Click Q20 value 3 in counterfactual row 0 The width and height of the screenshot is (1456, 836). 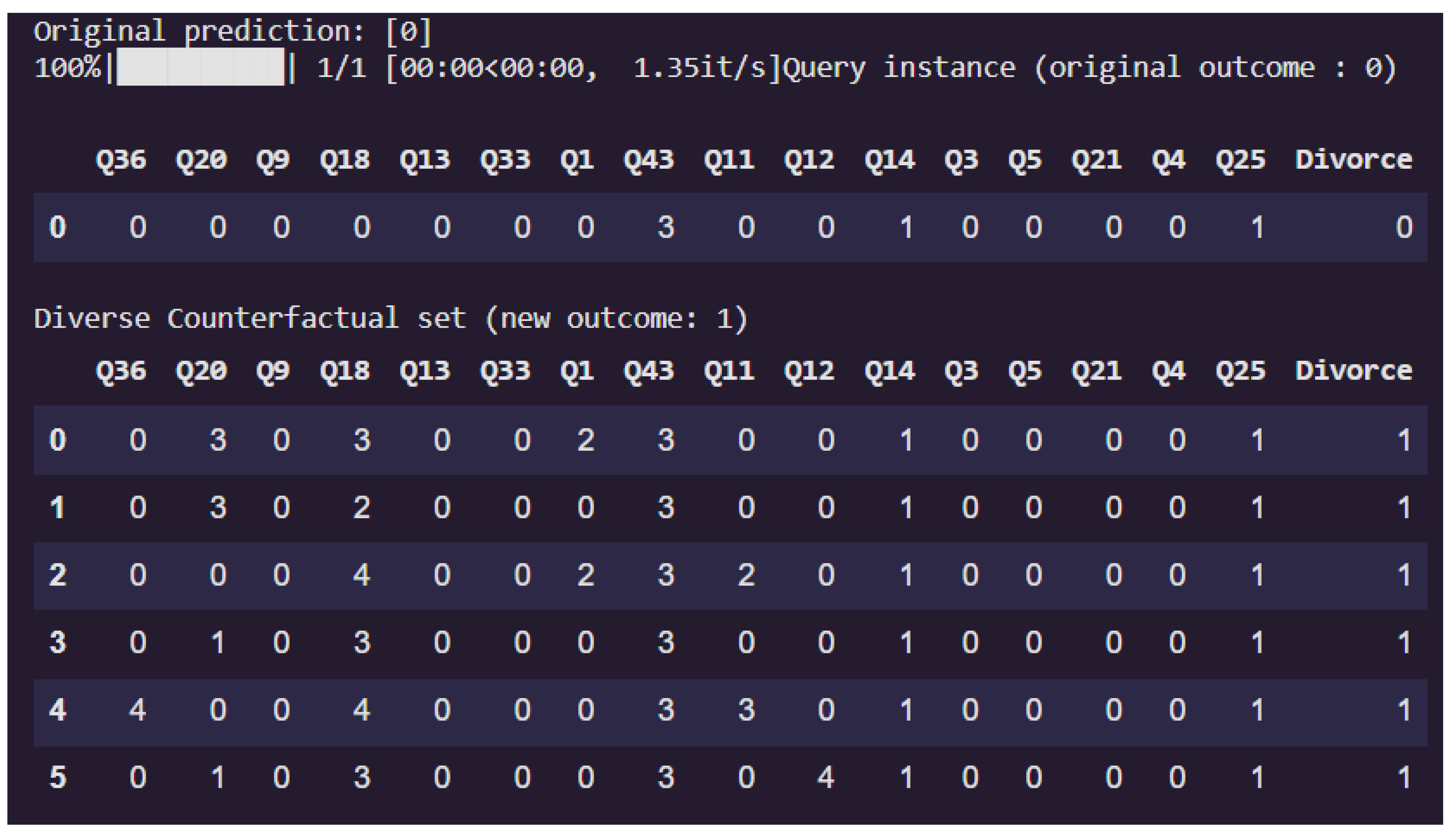point(218,440)
